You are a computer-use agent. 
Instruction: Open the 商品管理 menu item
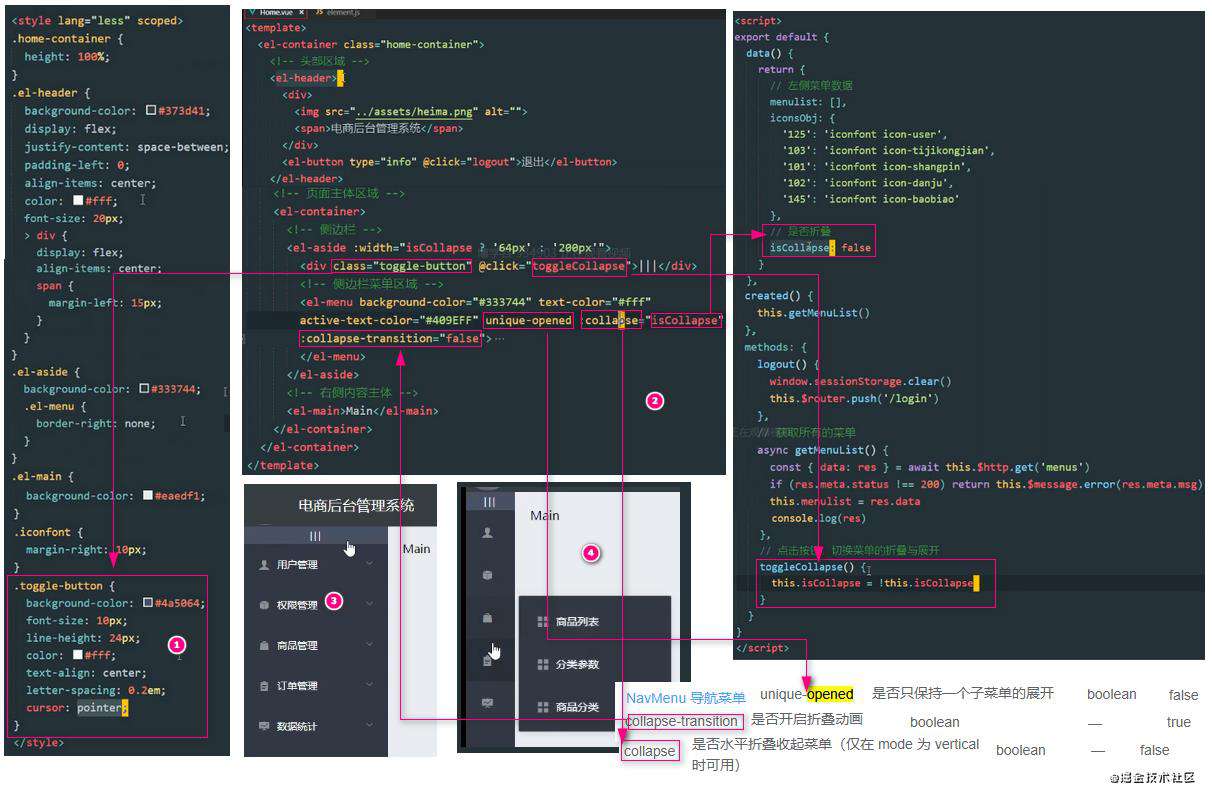tap(316, 645)
